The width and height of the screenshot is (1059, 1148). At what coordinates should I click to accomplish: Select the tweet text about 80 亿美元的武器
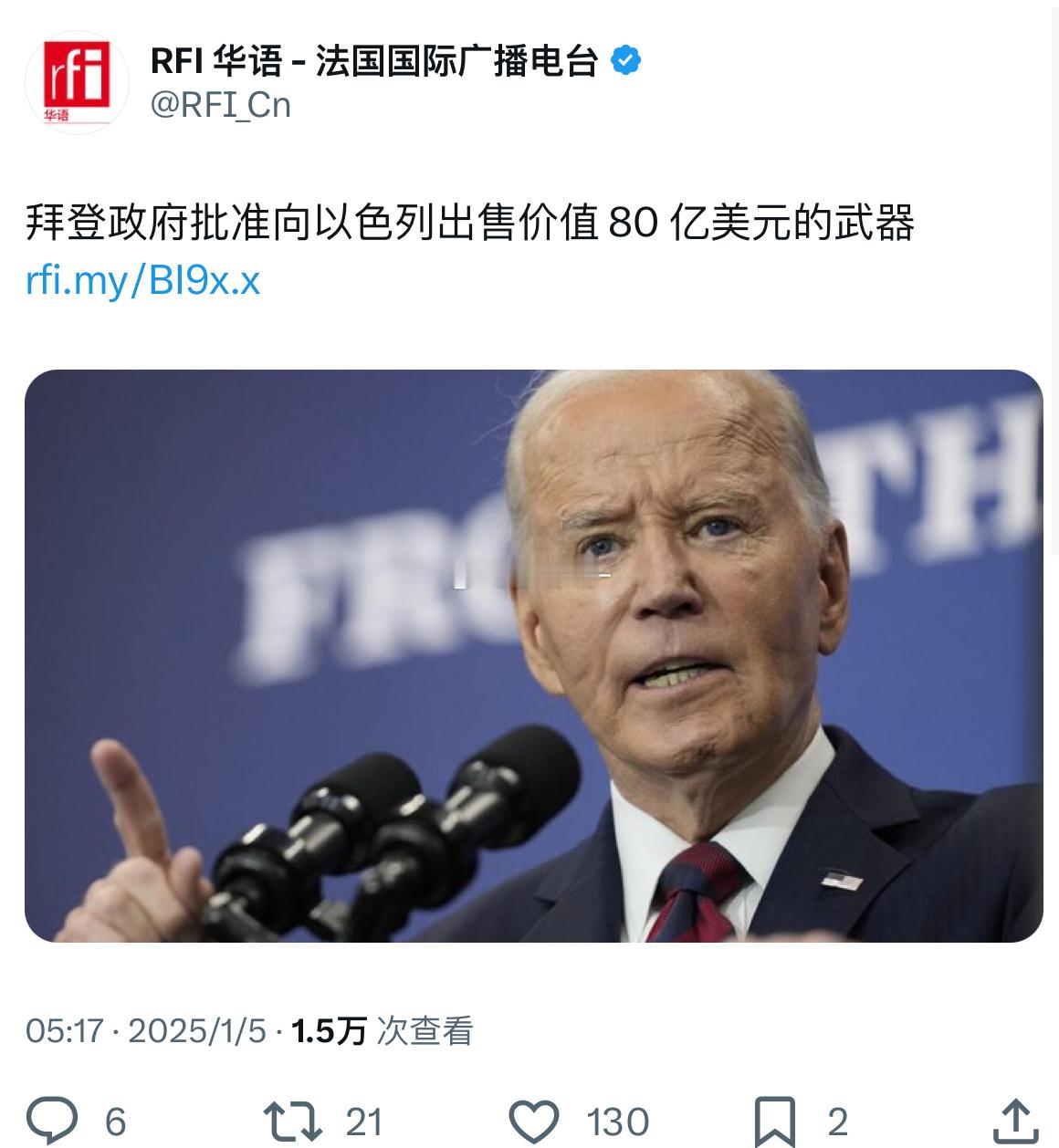pos(470,223)
